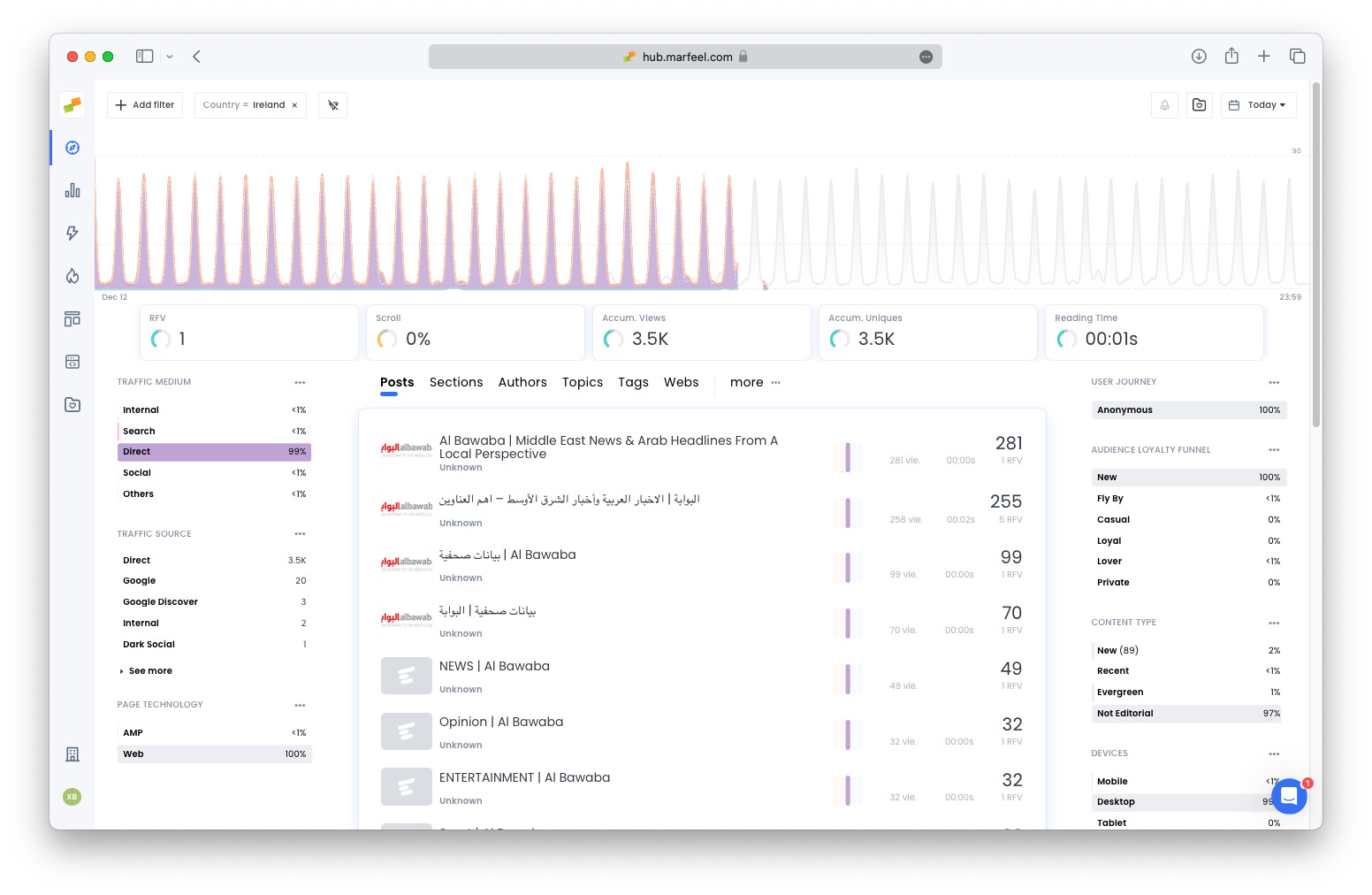The image size is (1372, 895).
Task: Filter by Direct traffic medium
Action: (214, 452)
